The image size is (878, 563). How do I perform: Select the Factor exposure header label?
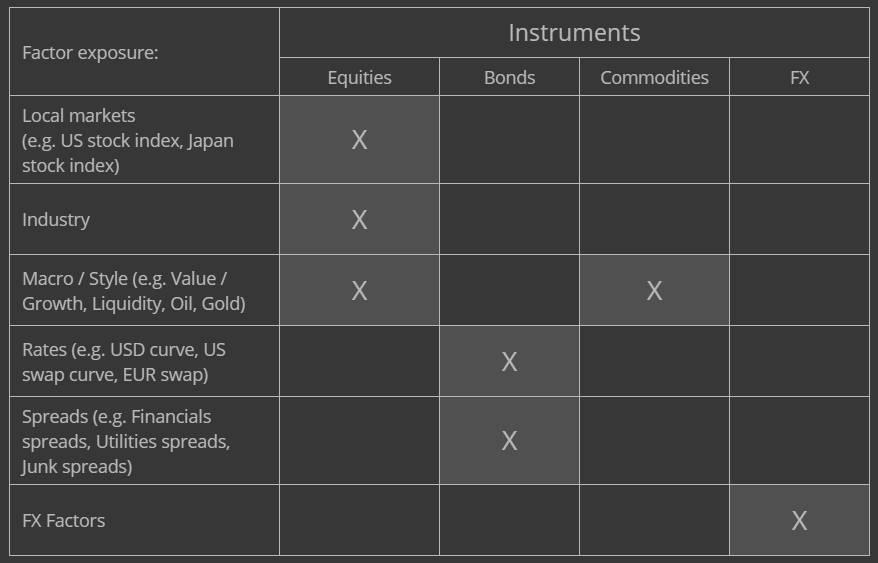tap(90, 53)
